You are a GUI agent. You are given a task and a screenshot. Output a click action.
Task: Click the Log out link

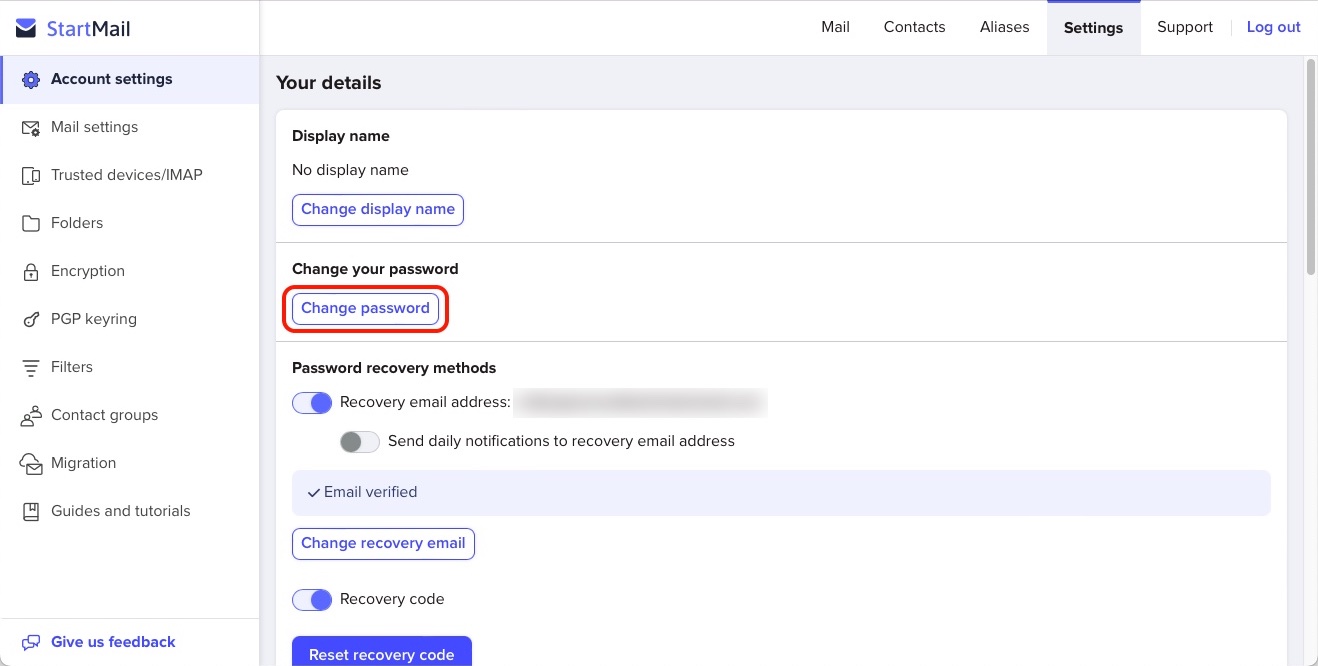pyautogui.click(x=1273, y=27)
